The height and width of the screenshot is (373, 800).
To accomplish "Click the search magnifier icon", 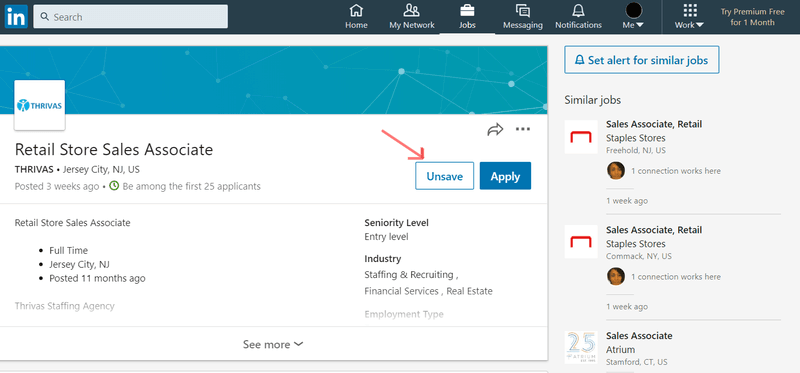I will pos(45,17).
